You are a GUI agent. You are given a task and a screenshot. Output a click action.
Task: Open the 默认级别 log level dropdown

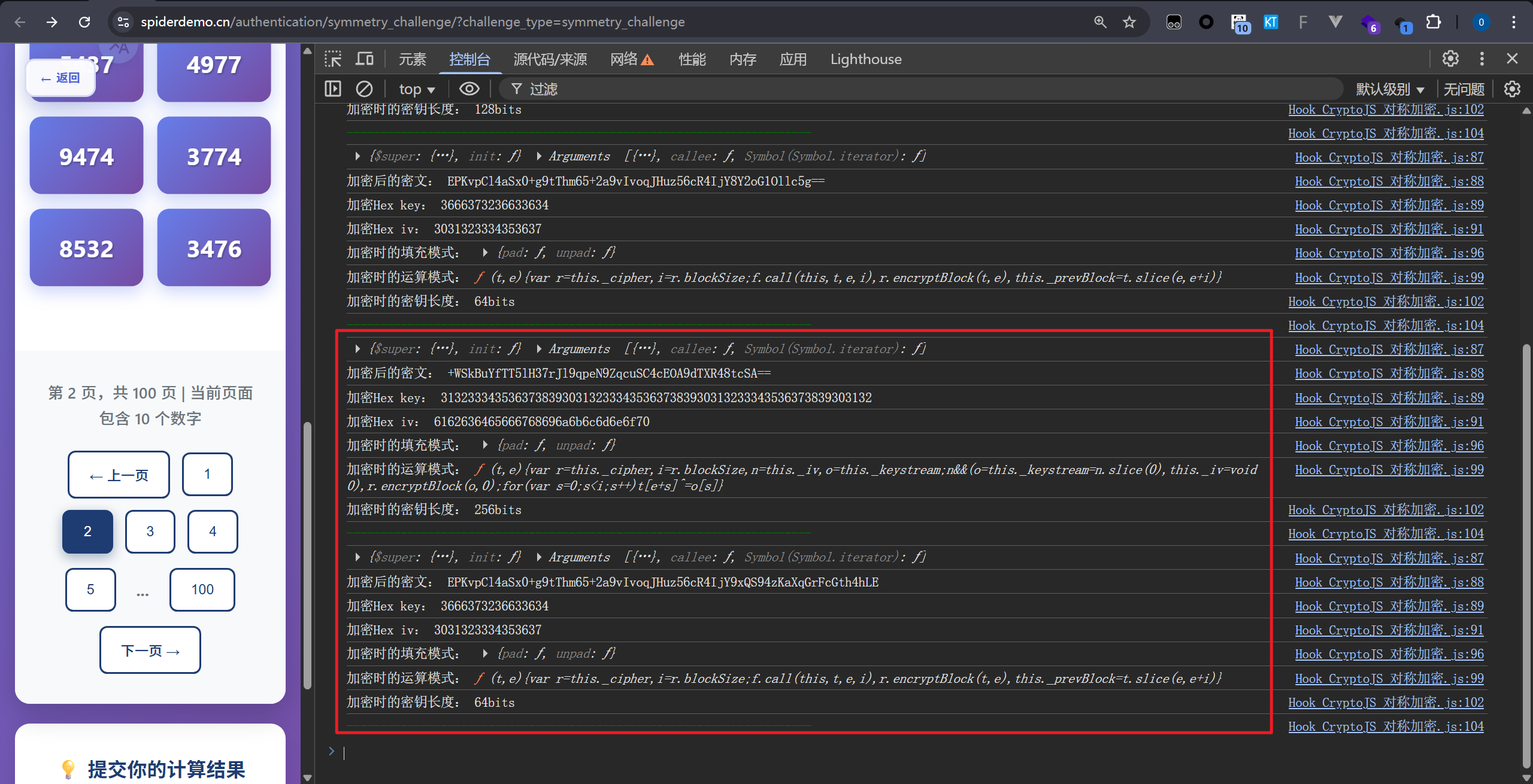(x=1389, y=89)
